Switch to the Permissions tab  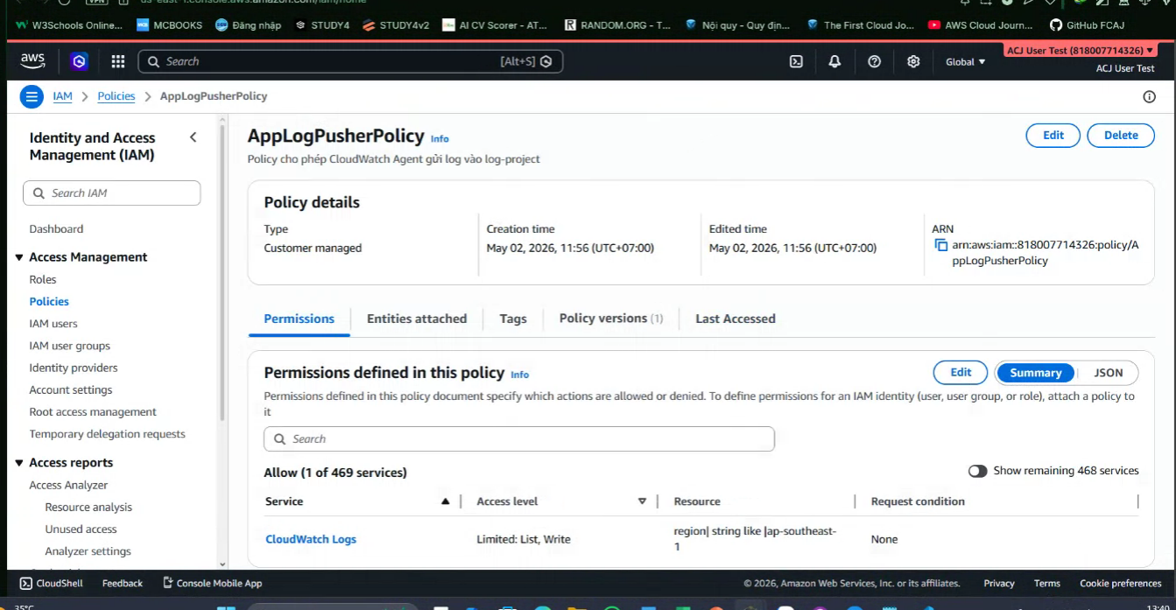click(x=299, y=319)
